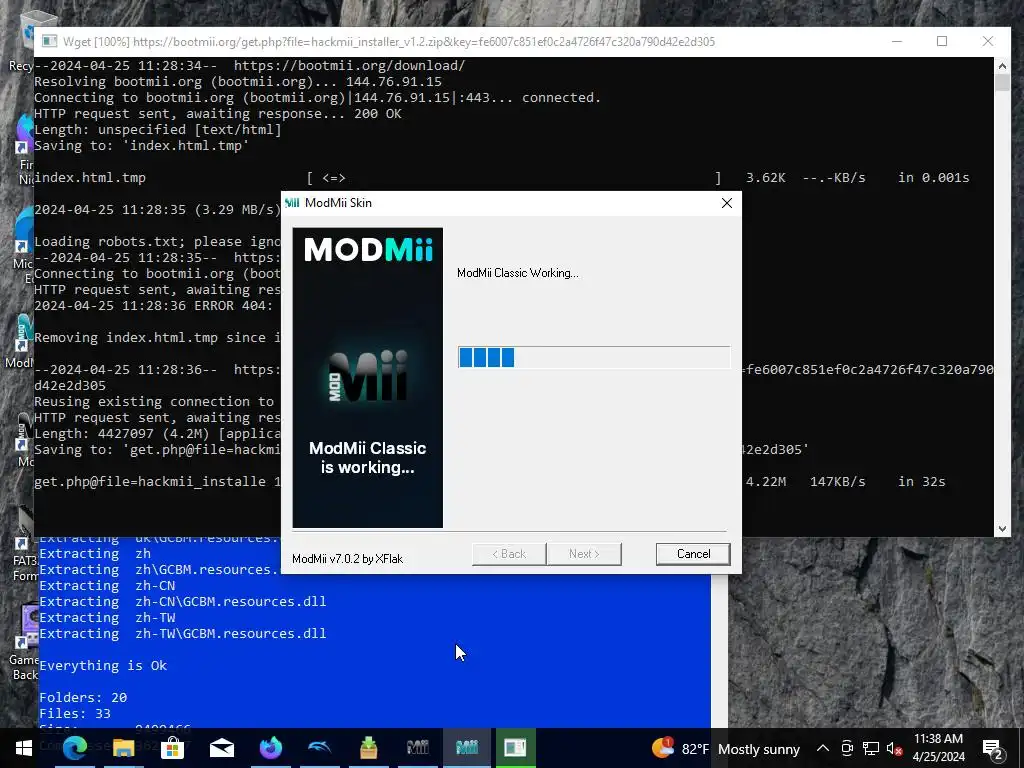
Task: Open the notification center icon
Action: [992, 748]
